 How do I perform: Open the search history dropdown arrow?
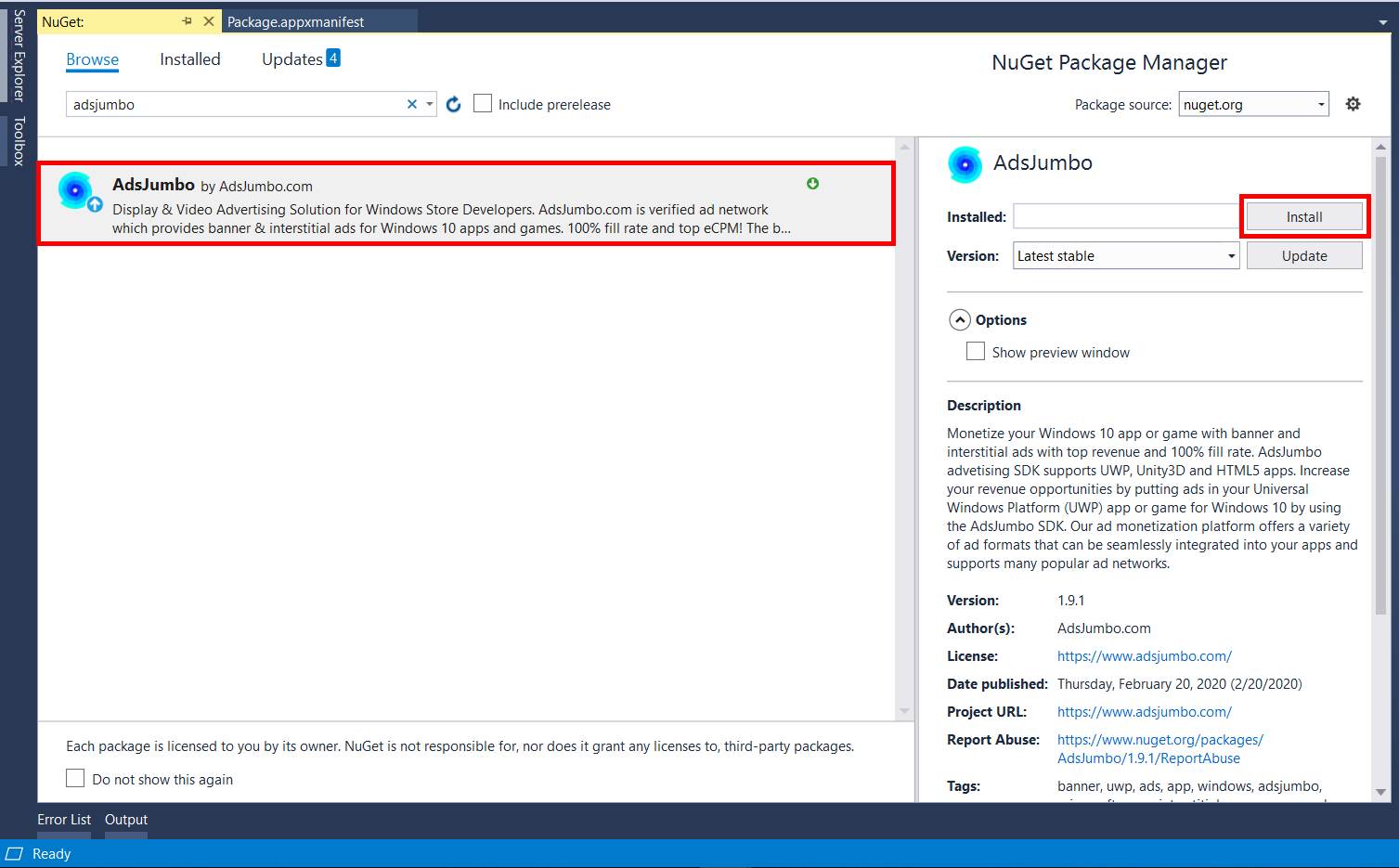click(x=430, y=104)
